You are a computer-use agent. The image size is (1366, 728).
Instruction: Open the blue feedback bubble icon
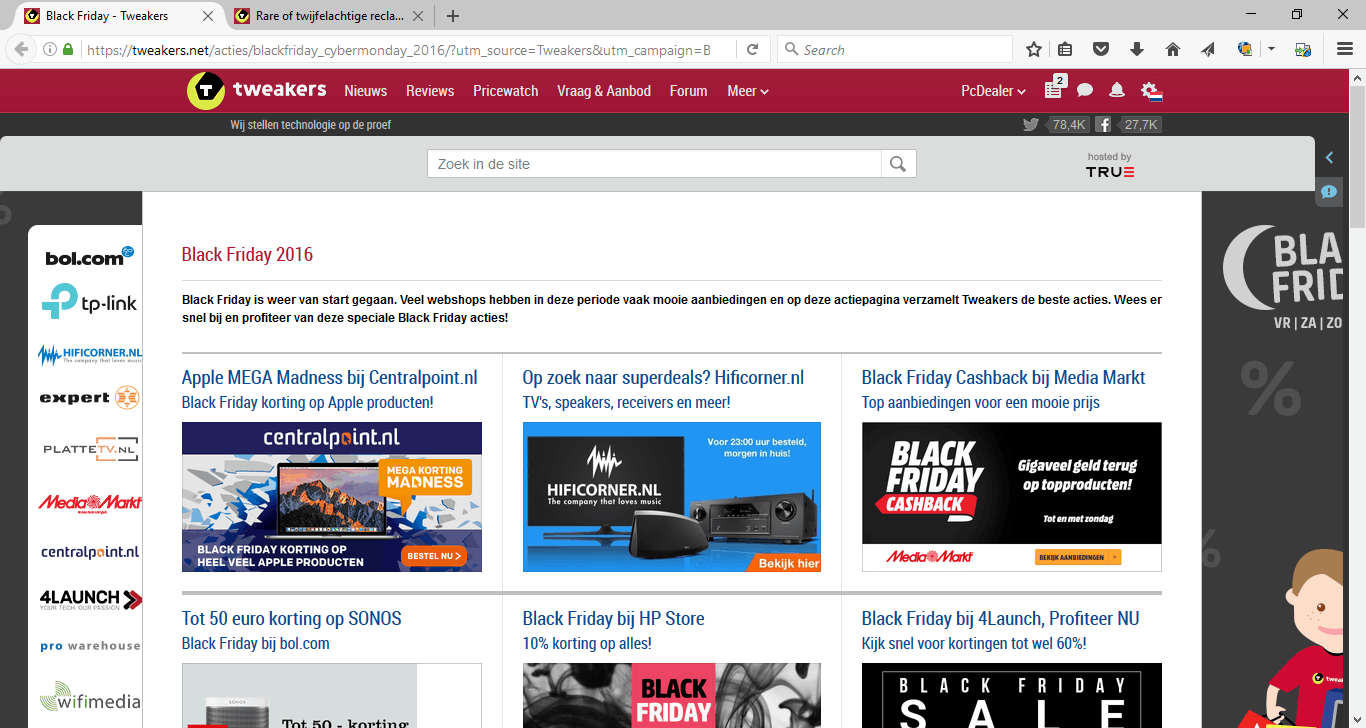click(x=1328, y=192)
